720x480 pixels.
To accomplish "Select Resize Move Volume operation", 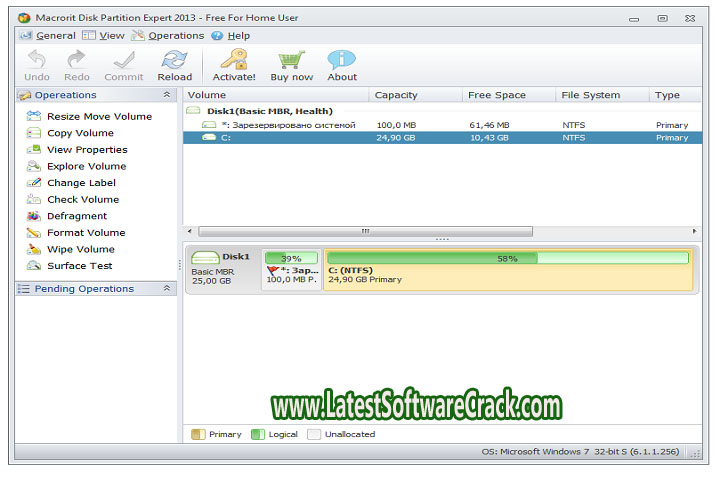I will pyautogui.click(x=89, y=116).
